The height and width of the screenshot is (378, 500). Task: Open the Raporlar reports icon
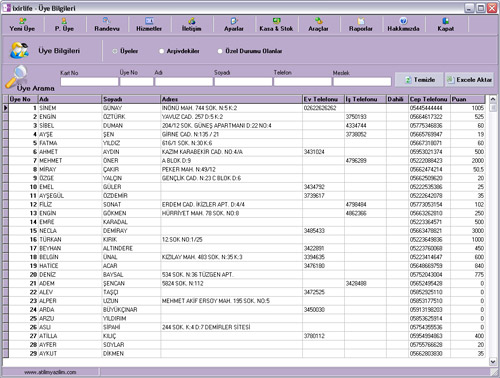[361, 21]
